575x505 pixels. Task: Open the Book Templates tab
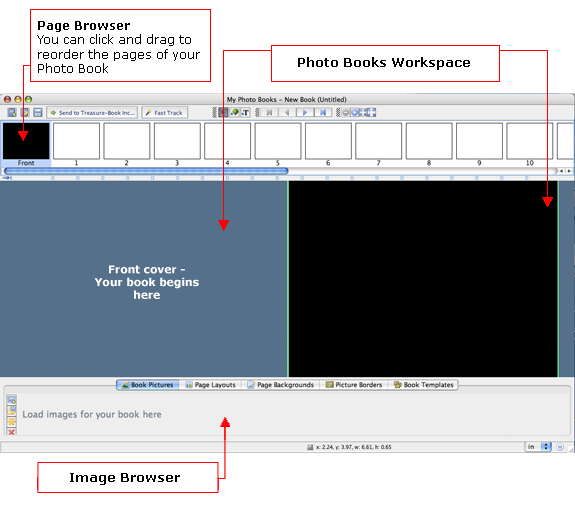424,385
